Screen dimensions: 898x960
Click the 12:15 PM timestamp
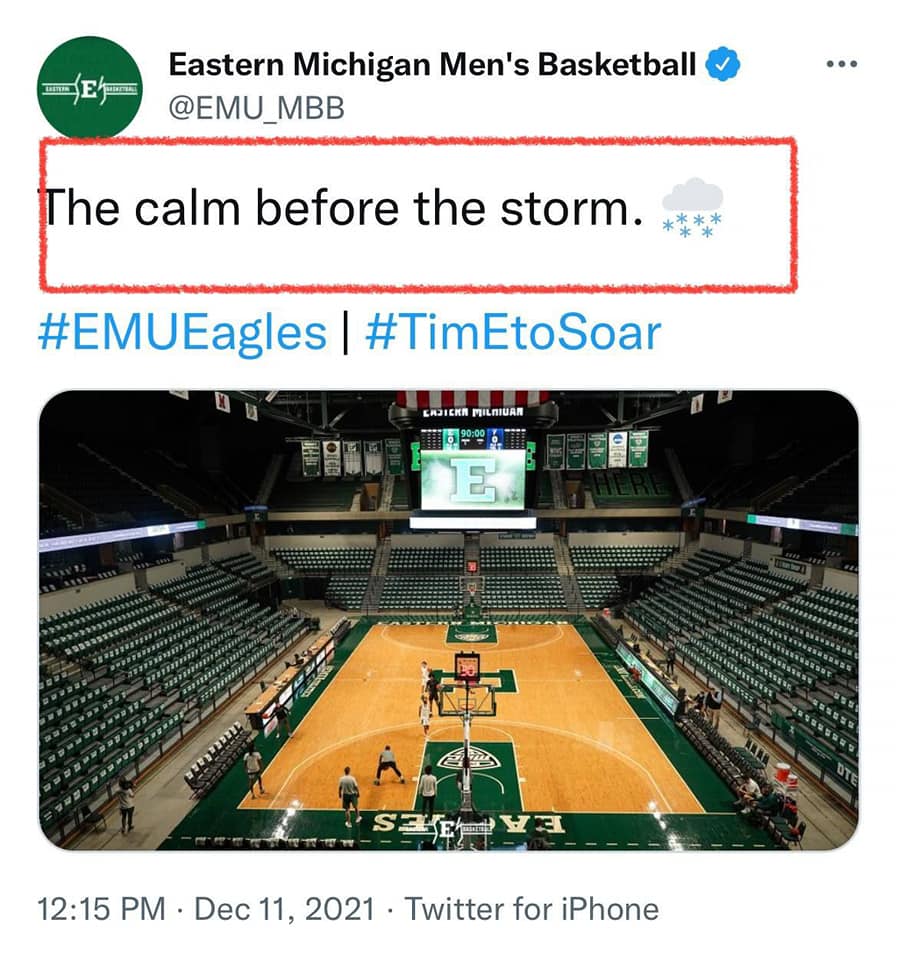coord(101,909)
